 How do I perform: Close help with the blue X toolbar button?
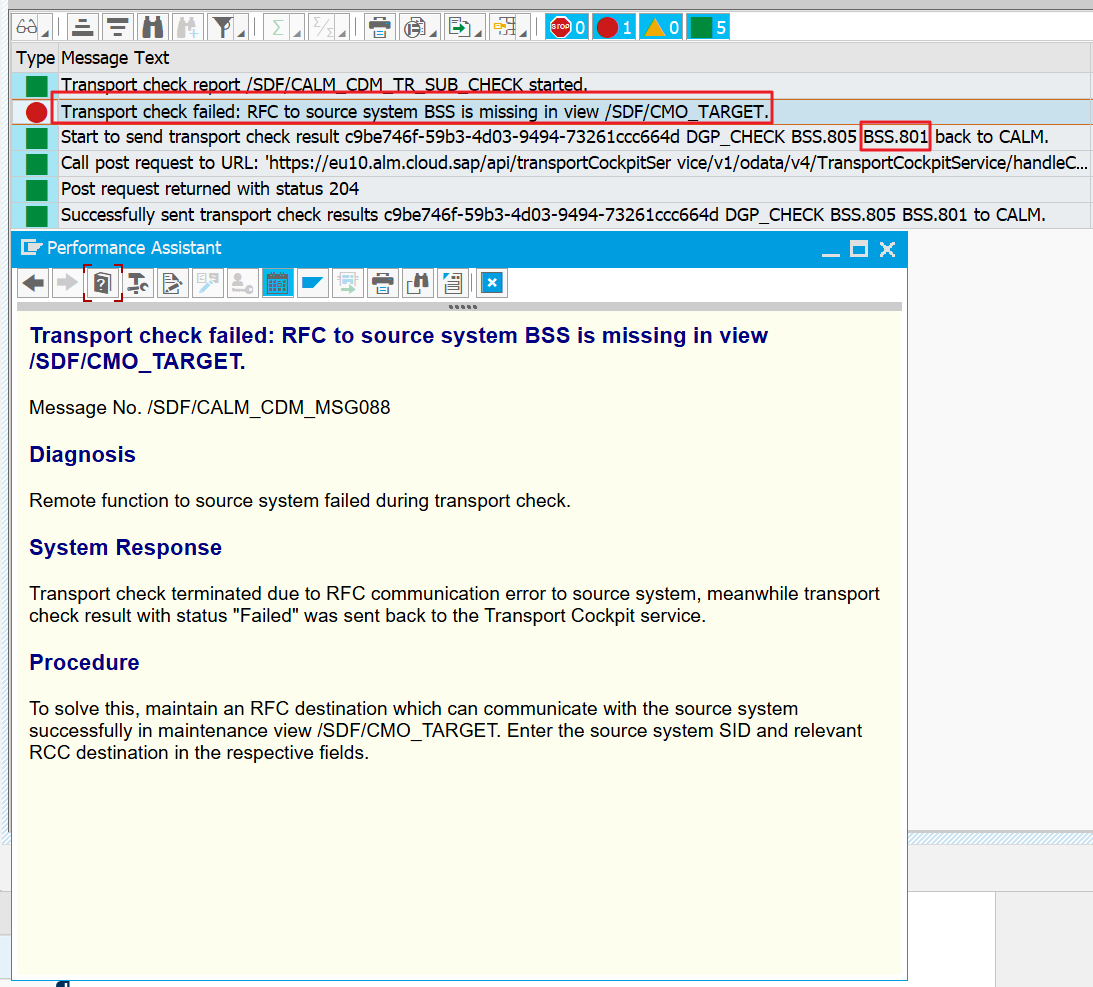(491, 284)
